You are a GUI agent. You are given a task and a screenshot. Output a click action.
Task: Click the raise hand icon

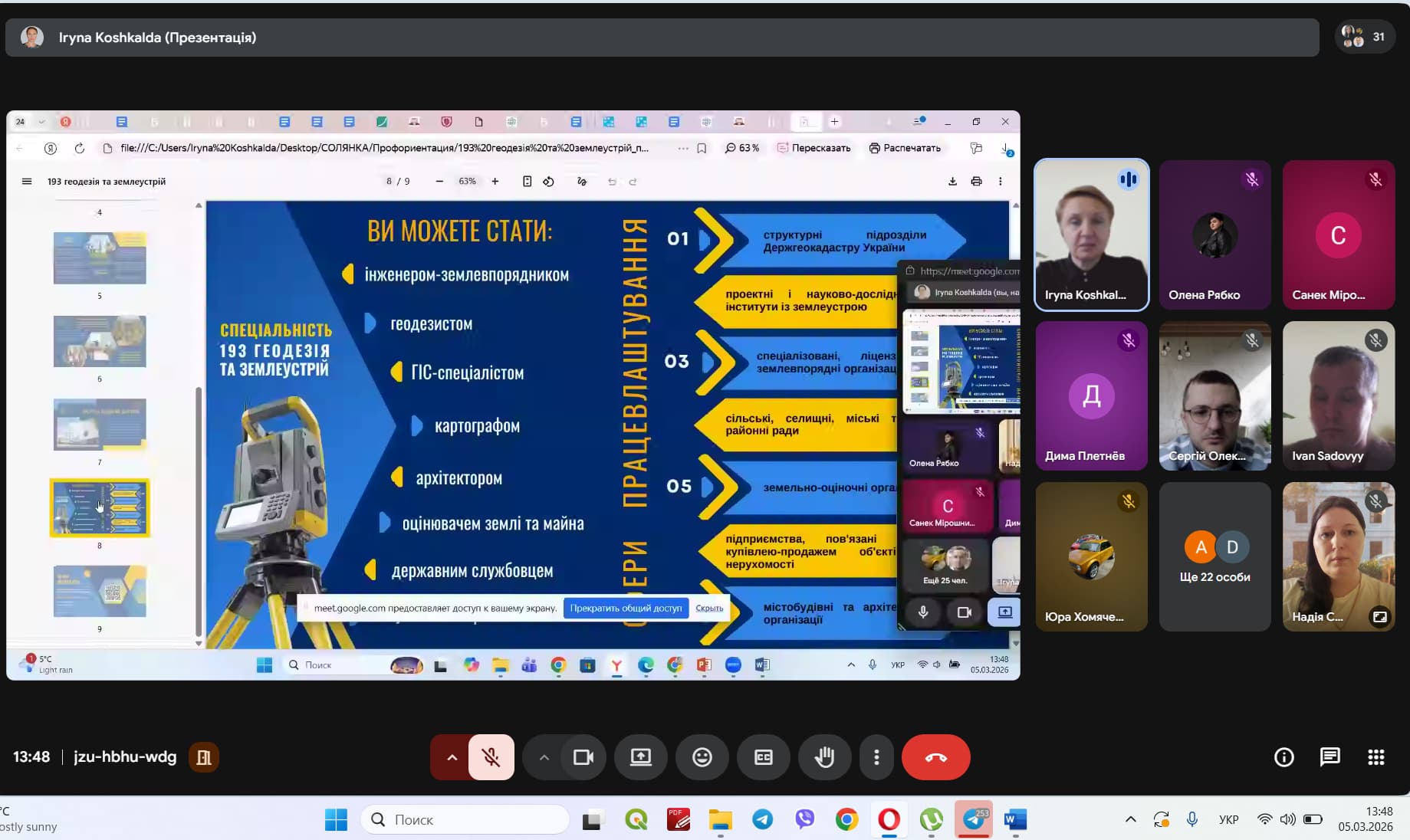[824, 757]
